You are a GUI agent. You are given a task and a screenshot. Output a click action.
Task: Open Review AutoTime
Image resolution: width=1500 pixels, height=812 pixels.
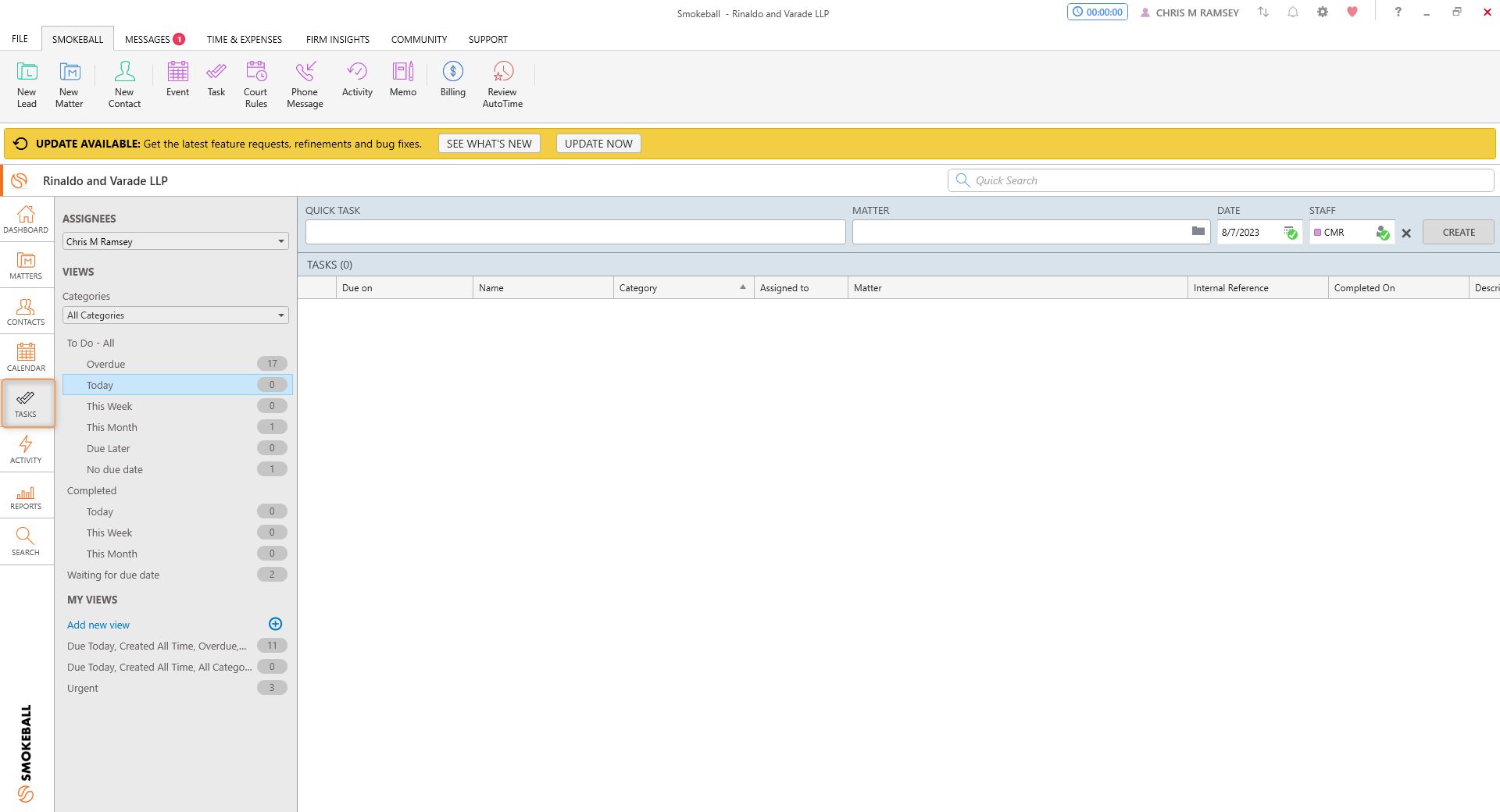pyautogui.click(x=502, y=84)
